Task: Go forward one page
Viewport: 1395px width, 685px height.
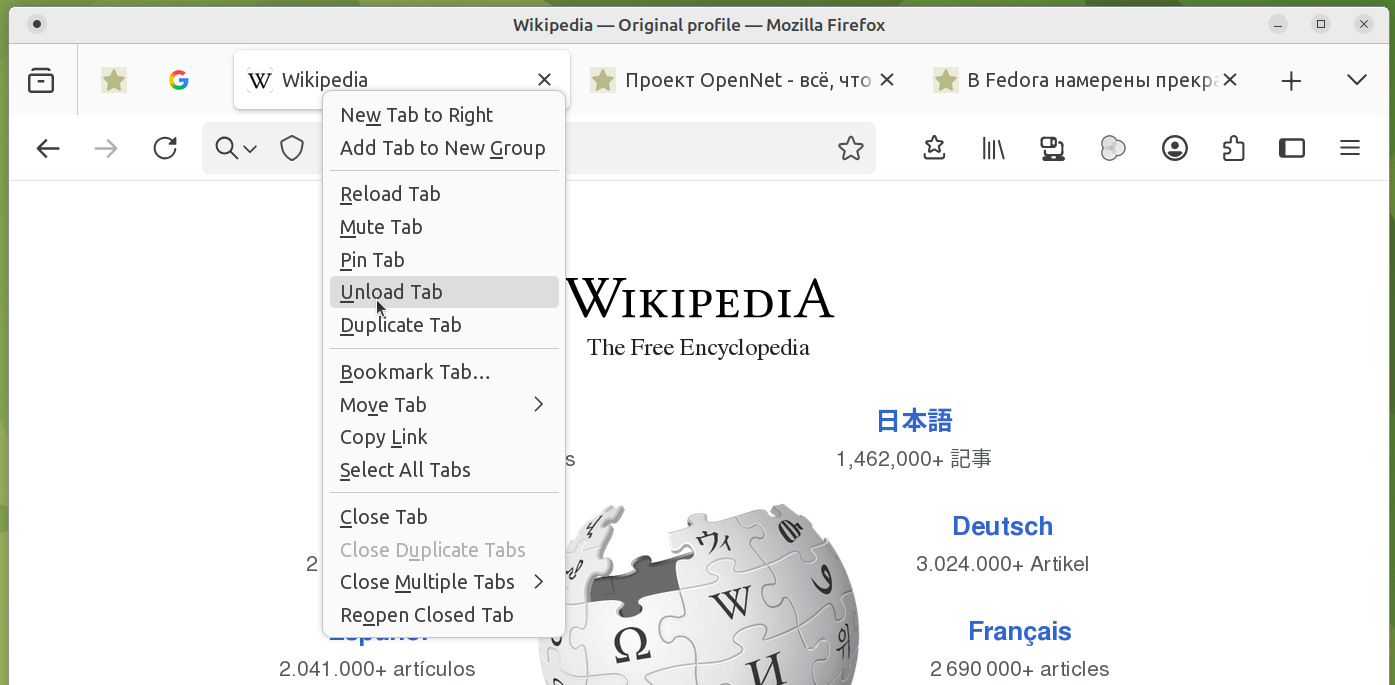Action: (x=105, y=149)
